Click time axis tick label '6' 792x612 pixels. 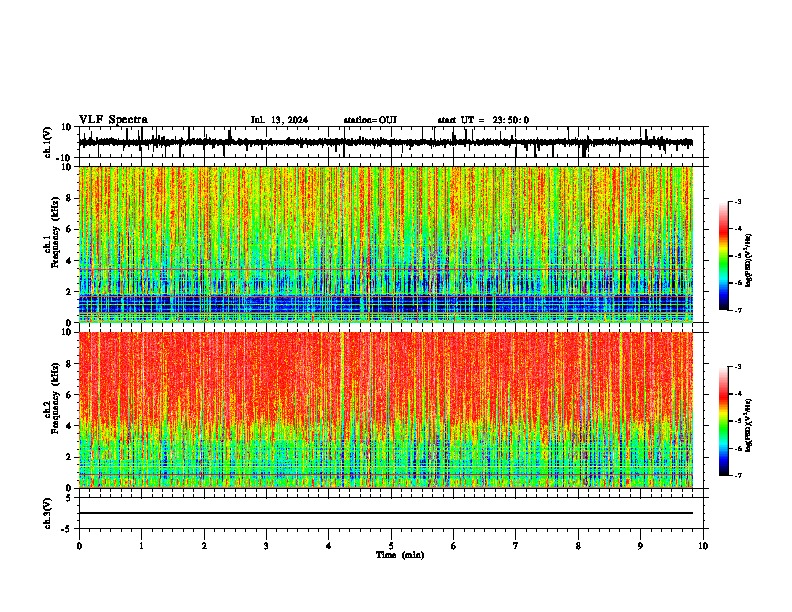[454, 546]
